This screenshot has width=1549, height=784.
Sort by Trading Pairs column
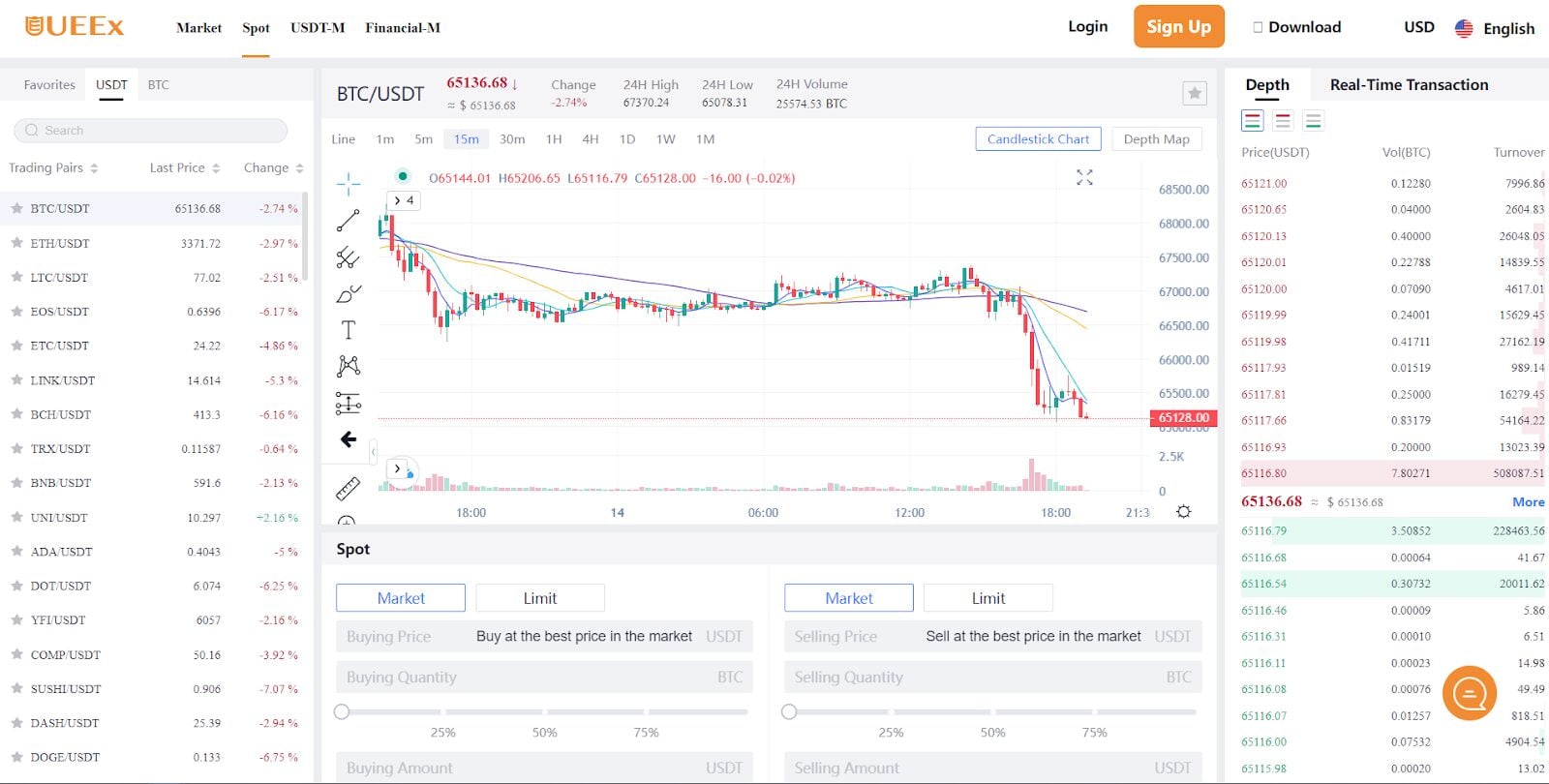tap(53, 167)
